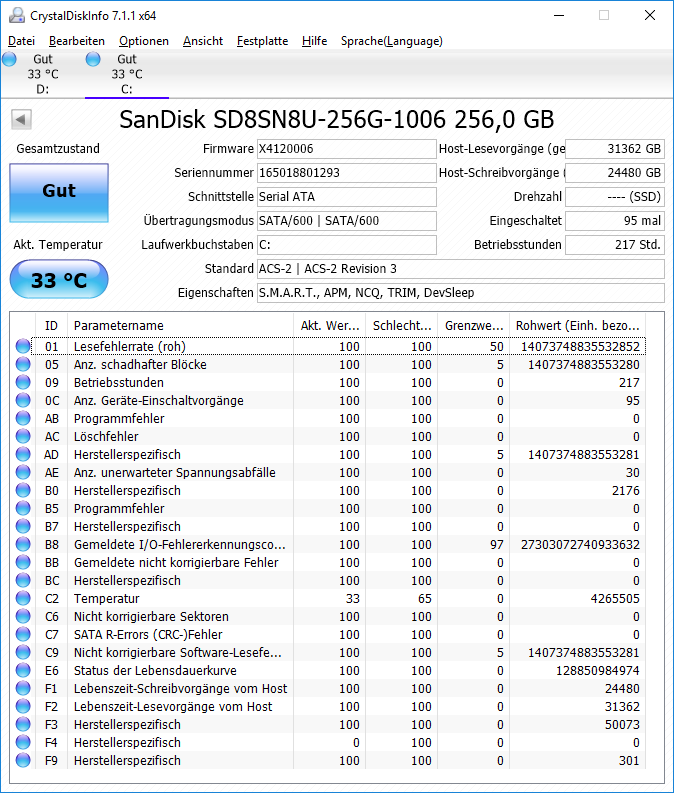Click the Host-Lesevorgänge value 31362 GB
674x793 pixels.
point(615,149)
